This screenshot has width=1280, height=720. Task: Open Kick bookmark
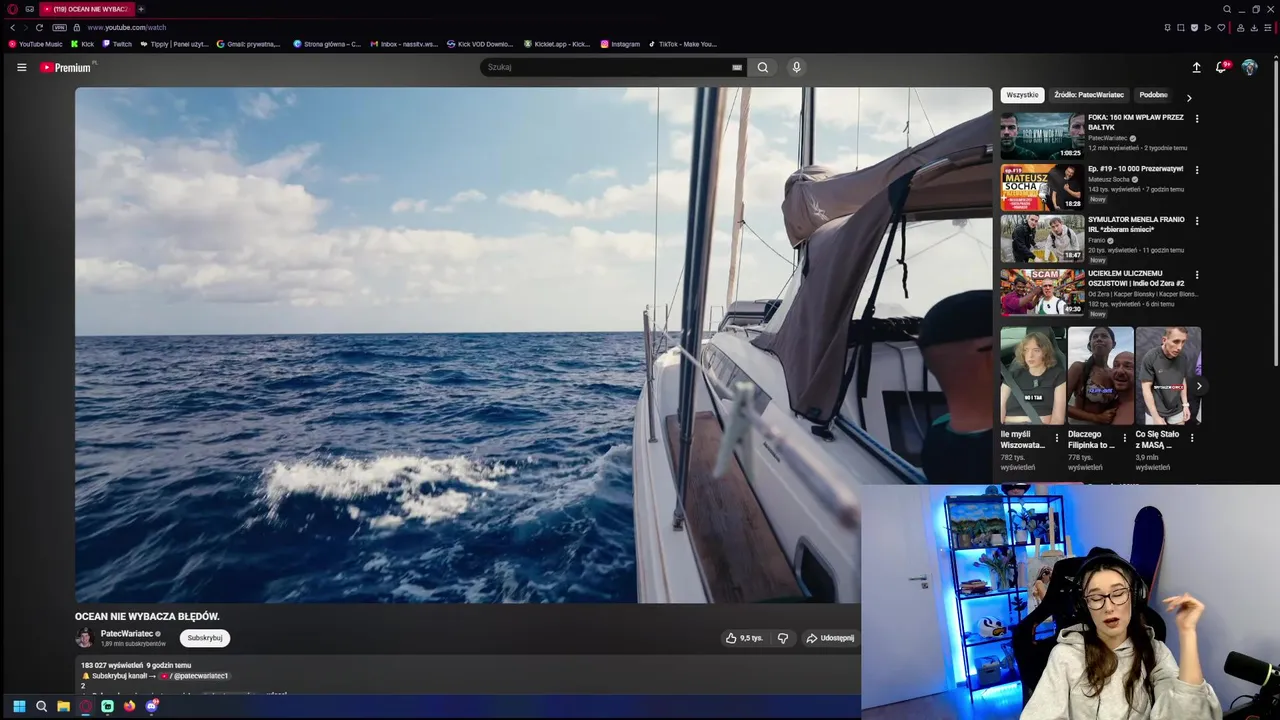(83, 44)
